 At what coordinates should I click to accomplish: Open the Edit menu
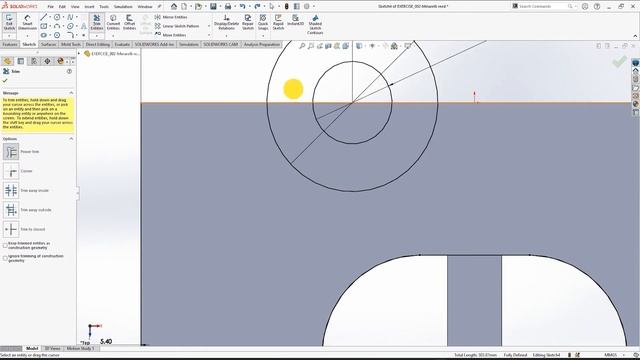click(x=62, y=7)
